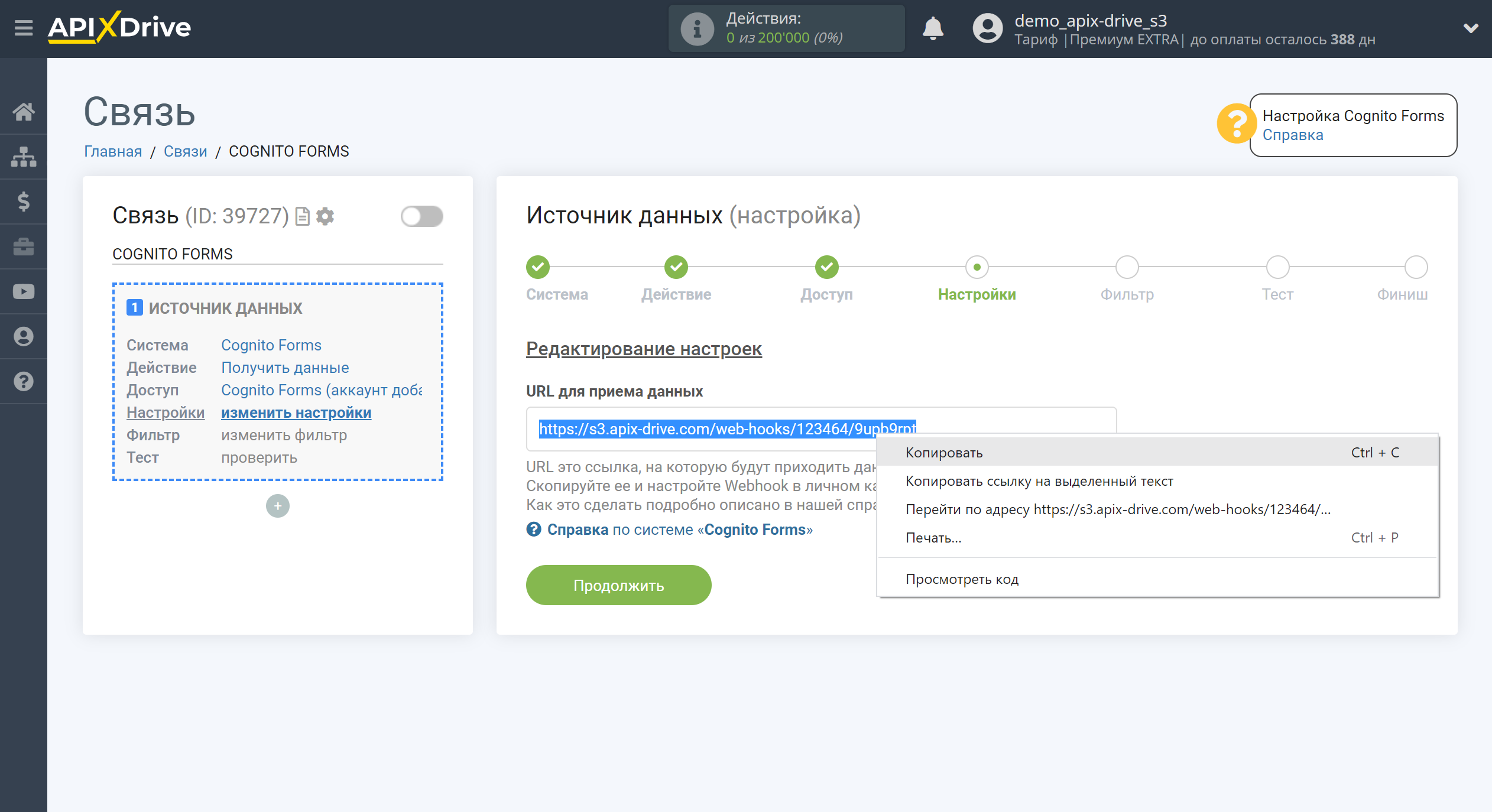
Task: Choose Копировать ссылку на выделенный текст
Action: 1157,481
